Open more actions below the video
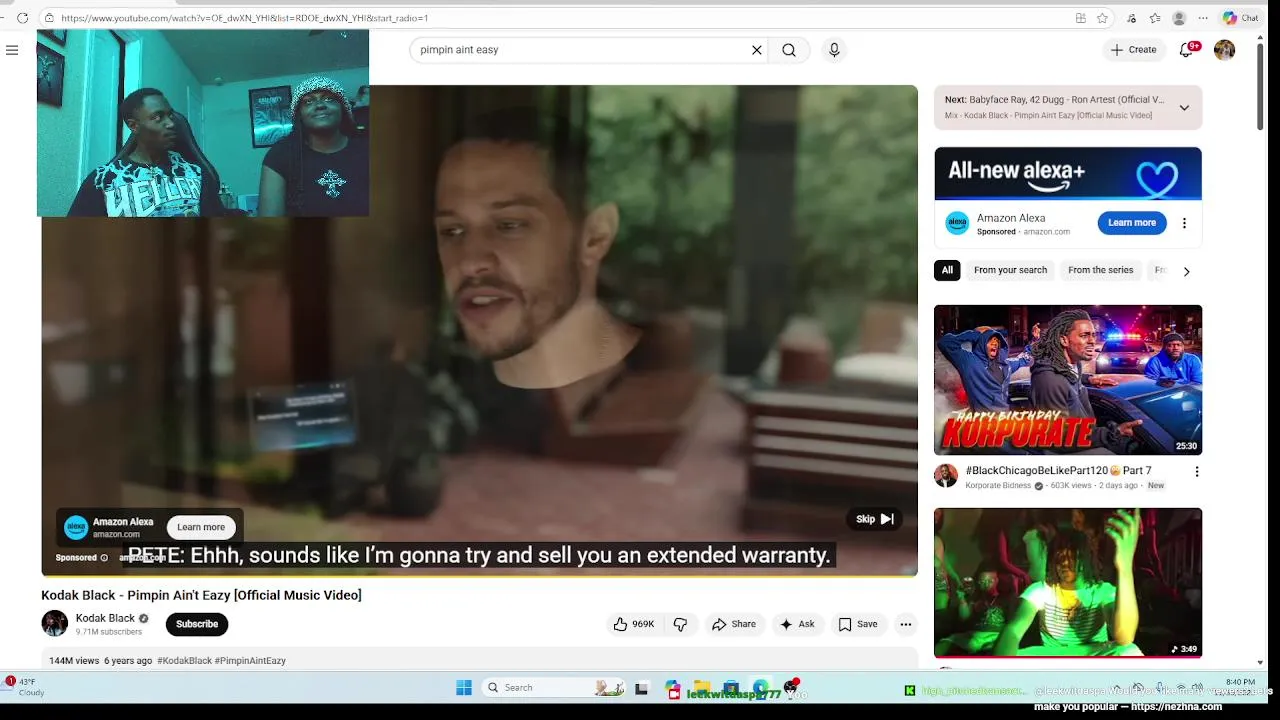Image resolution: width=1280 pixels, height=720 pixels. tap(905, 624)
